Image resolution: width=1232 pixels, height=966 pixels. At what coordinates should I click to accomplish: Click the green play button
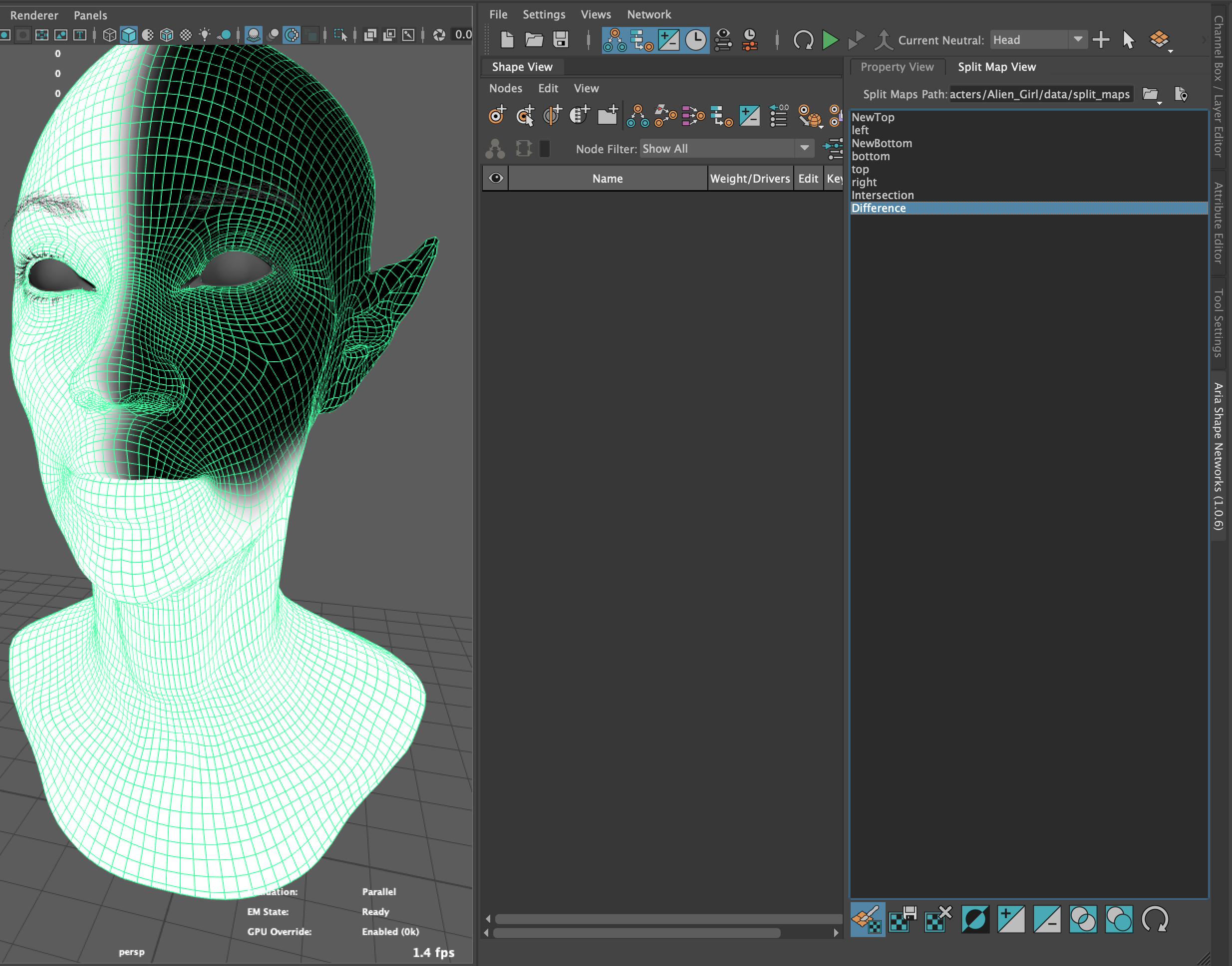[x=830, y=40]
